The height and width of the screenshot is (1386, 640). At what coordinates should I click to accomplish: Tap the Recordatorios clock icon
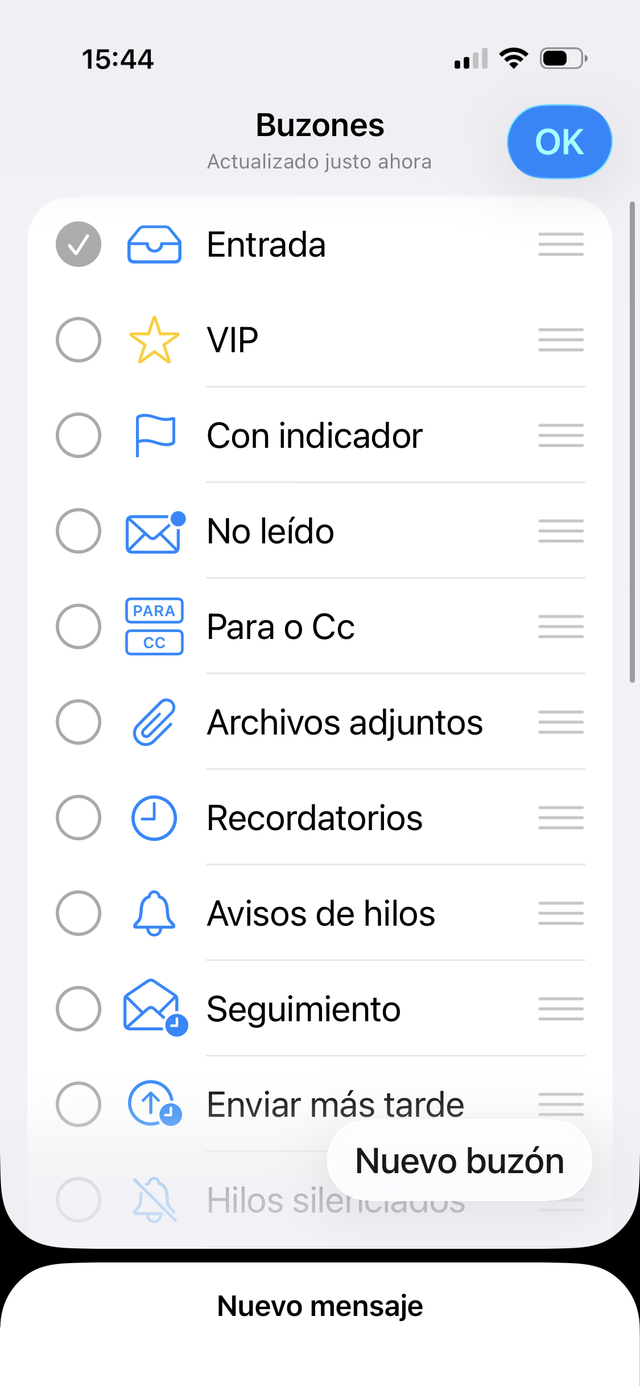click(x=154, y=818)
